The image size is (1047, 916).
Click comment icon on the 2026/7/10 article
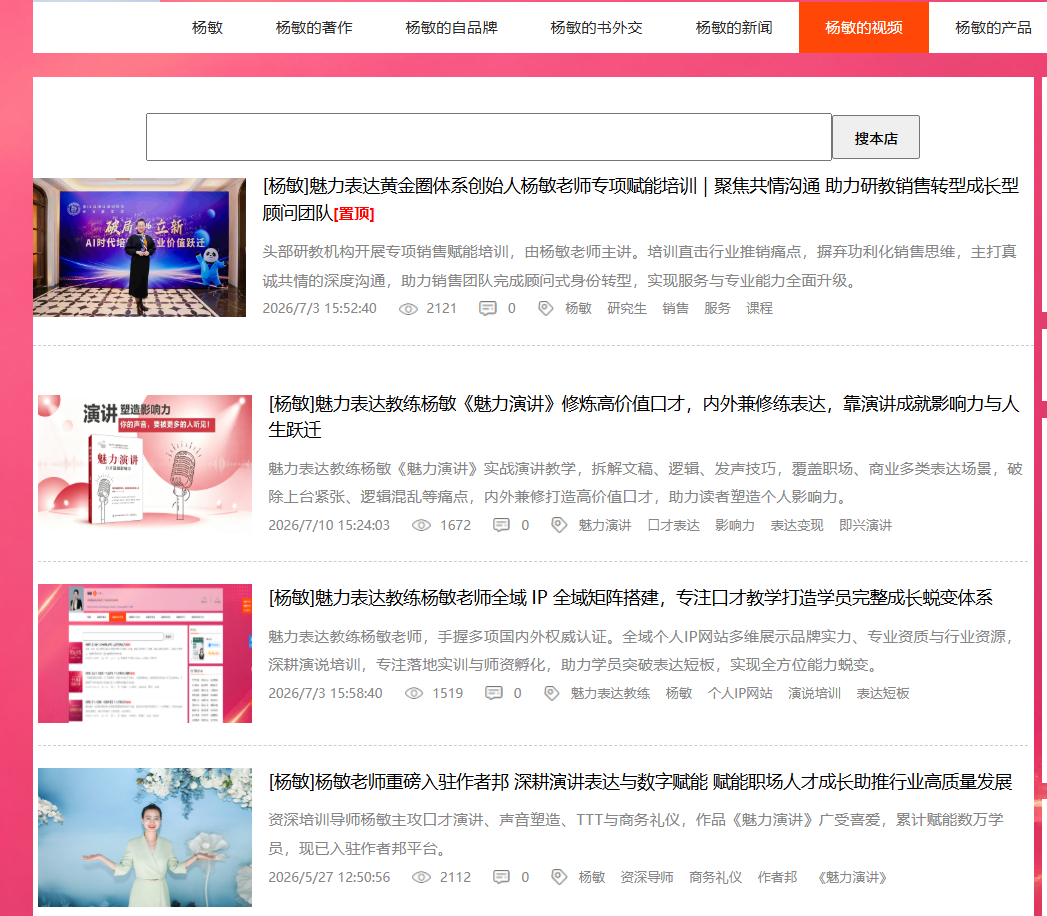pos(501,525)
